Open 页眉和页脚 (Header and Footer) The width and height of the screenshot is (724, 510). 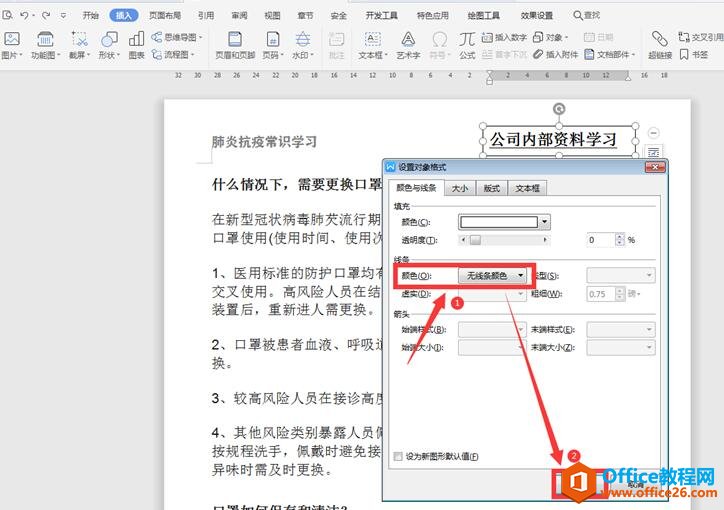(234, 44)
